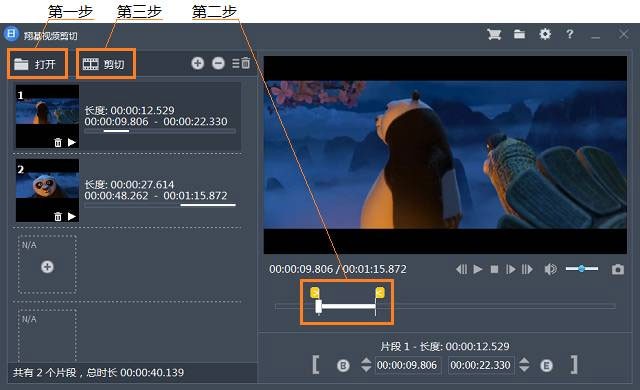Play the video preview
The height and width of the screenshot is (390, 640).
(x=478, y=269)
